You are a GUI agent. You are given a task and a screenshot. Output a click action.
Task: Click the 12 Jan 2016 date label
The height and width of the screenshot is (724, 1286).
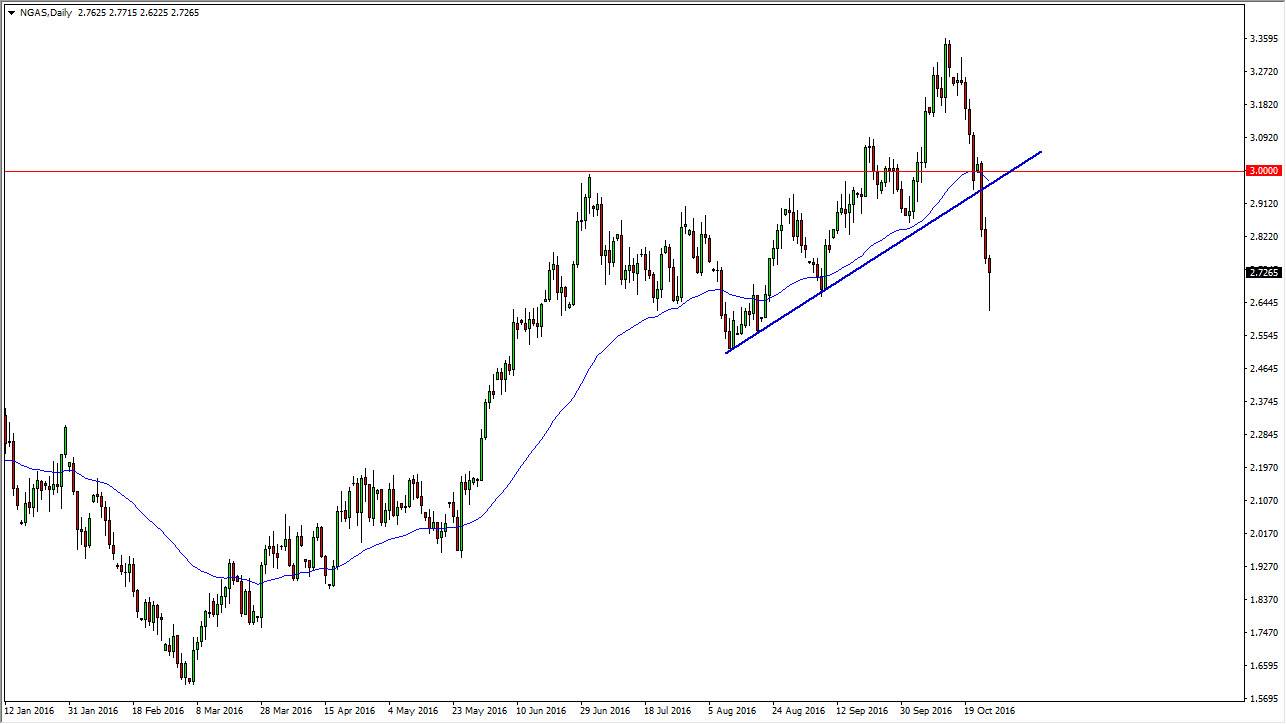pos(30,712)
